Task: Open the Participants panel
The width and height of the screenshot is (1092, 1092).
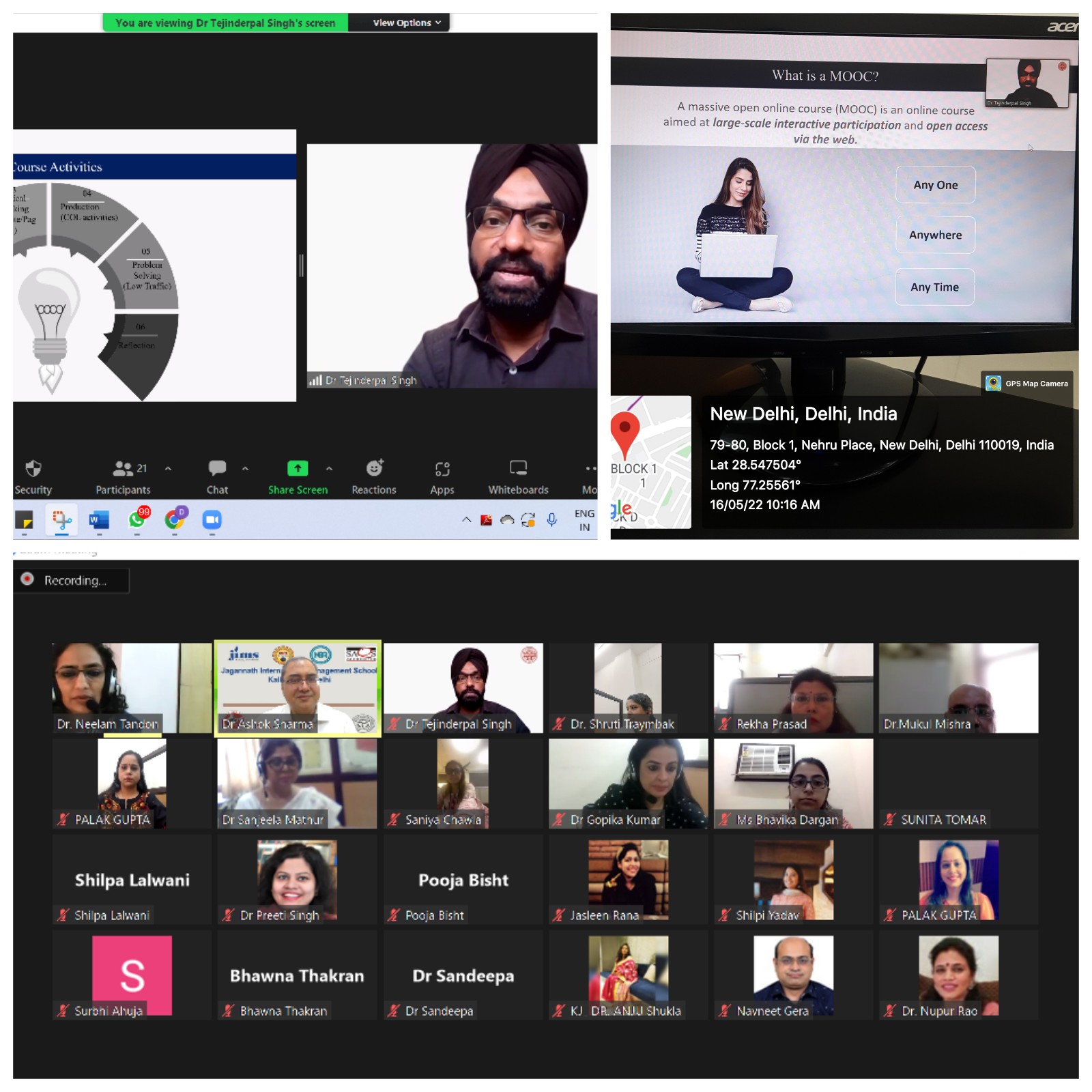Action: 123,476
